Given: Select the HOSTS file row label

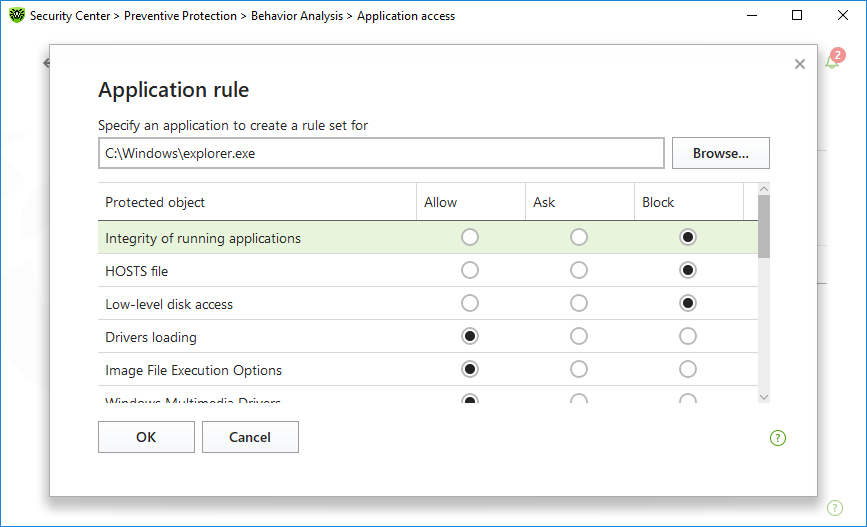Looking at the screenshot, I should point(137,271).
